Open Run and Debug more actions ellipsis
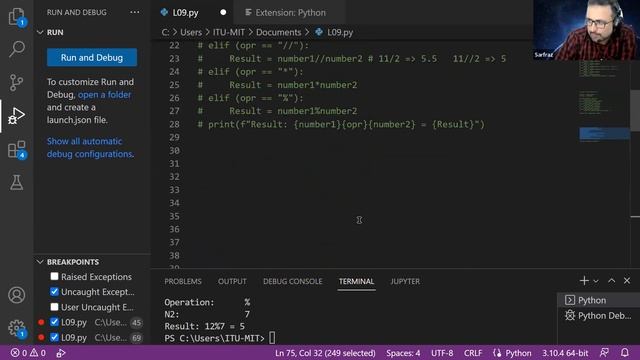 point(135,12)
